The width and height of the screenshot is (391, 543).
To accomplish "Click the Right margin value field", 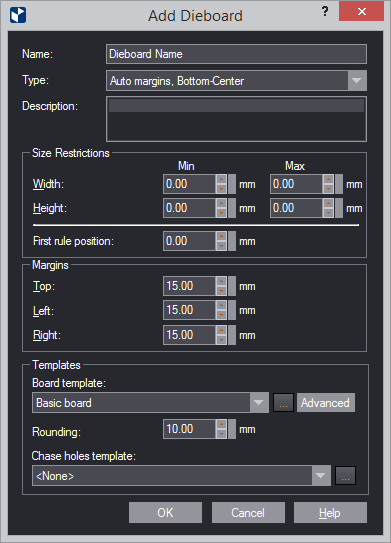I will pyautogui.click(x=190, y=335).
